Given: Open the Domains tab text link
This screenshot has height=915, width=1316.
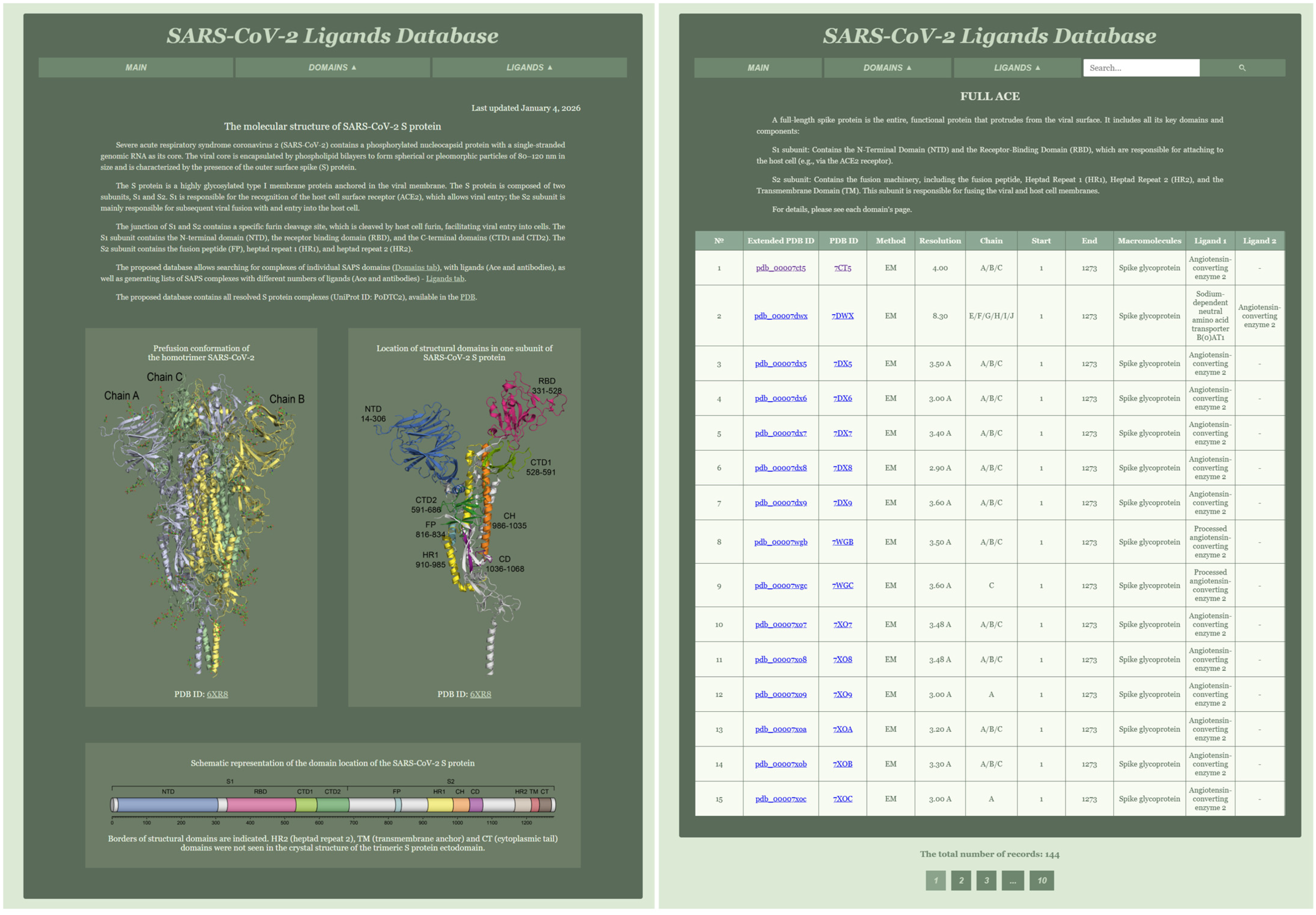Looking at the screenshot, I should (416, 268).
